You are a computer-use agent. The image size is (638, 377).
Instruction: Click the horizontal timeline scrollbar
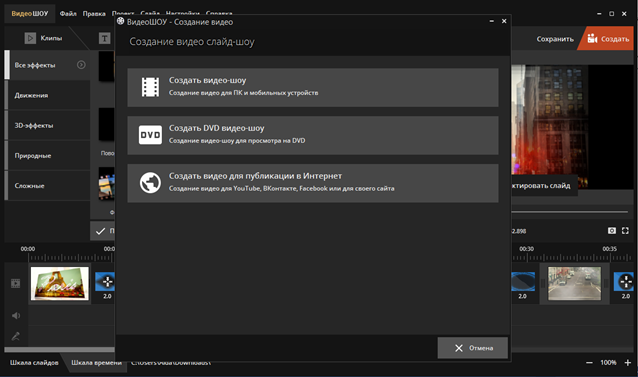pyautogui.click(x=59, y=349)
